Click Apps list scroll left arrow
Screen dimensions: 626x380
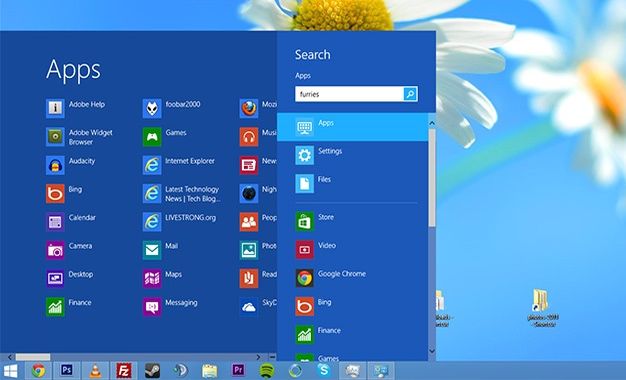10,357
